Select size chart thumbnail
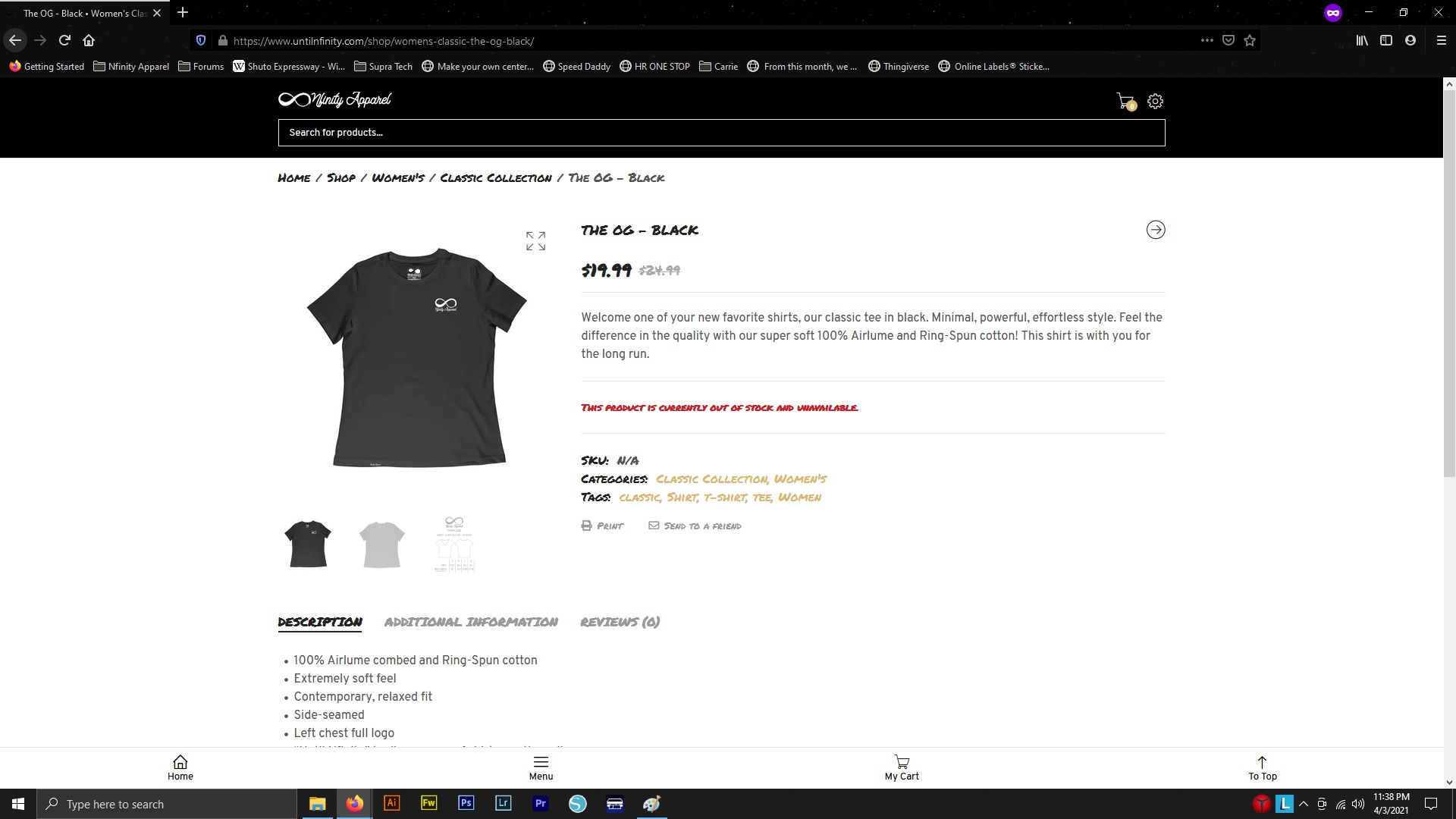The height and width of the screenshot is (819, 1456). [x=454, y=544]
